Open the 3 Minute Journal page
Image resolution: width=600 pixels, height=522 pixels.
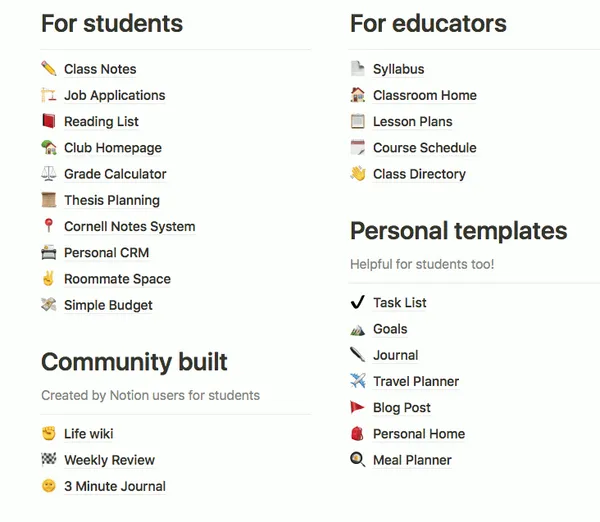click(115, 486)
